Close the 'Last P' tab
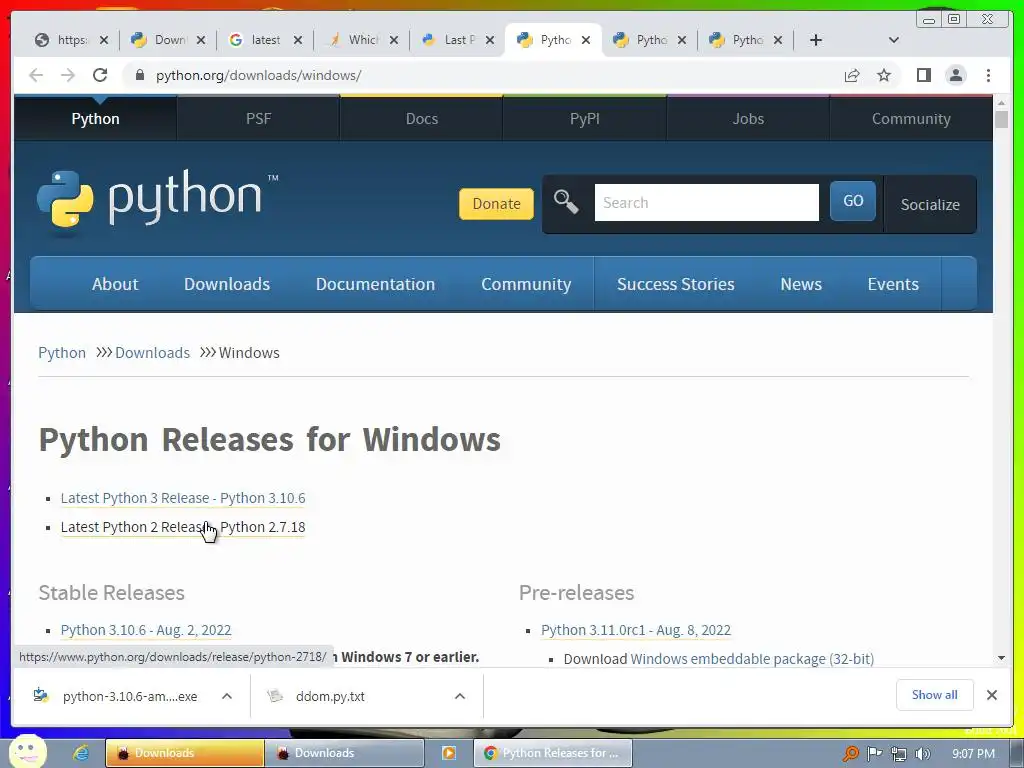The height and width of the screenshot is (768, 1024). pos(490,40)
